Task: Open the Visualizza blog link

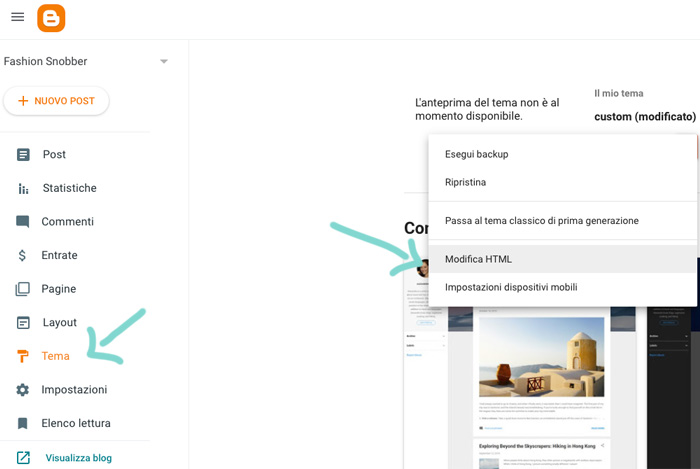Action: click(x=79, y=458)
